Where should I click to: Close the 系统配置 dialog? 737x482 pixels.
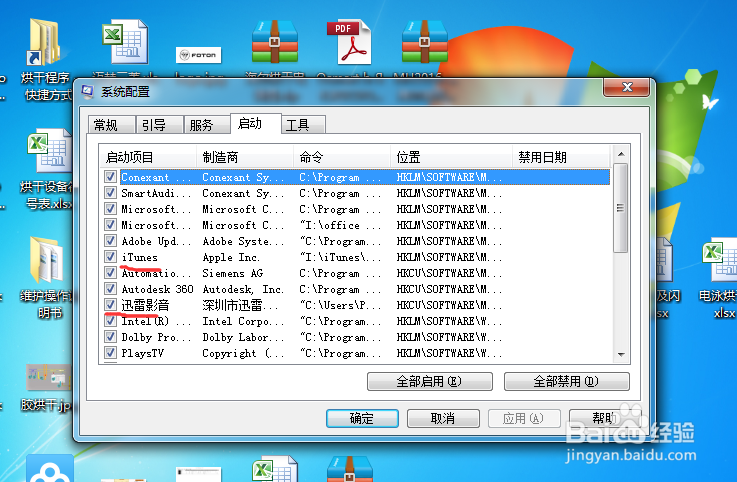coord(627,87)
